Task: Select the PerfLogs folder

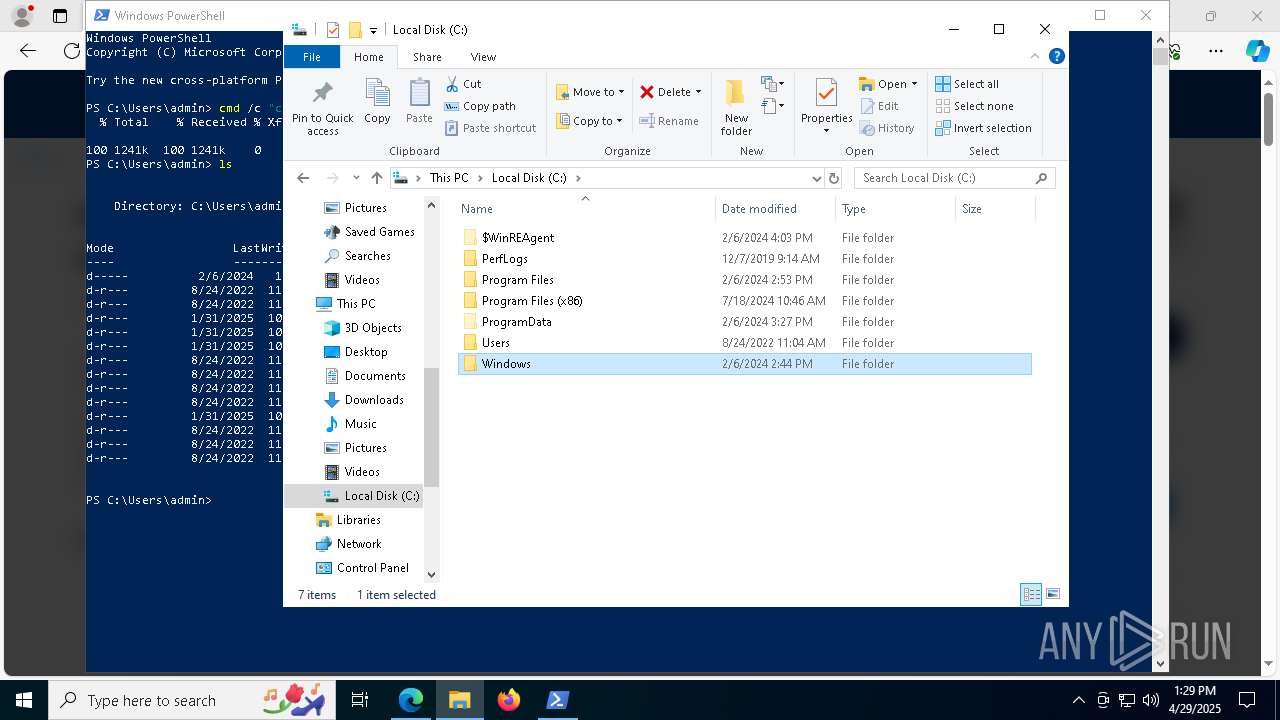Action: 745,259
